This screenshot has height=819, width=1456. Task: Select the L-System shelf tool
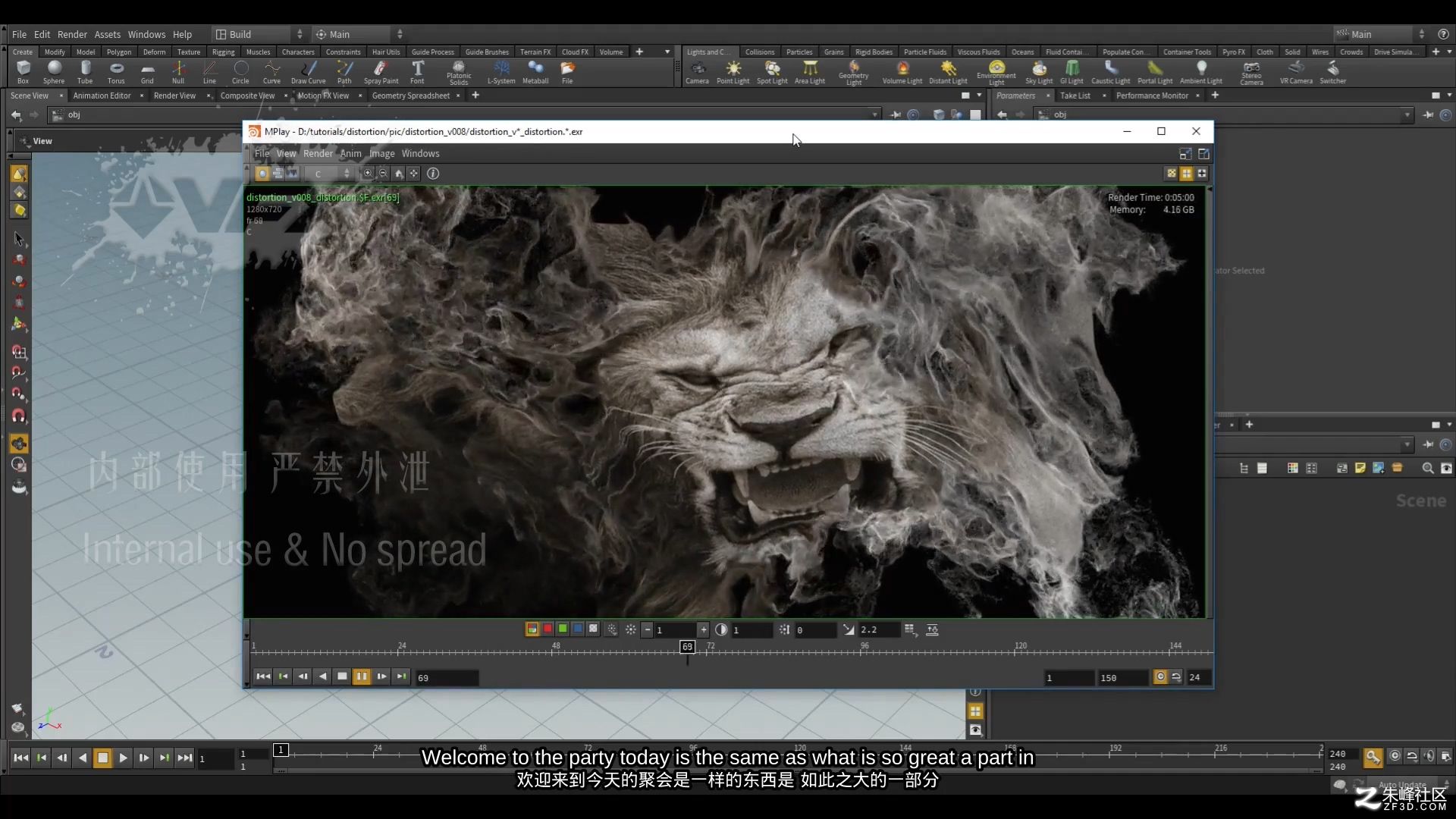coord(500,73)
